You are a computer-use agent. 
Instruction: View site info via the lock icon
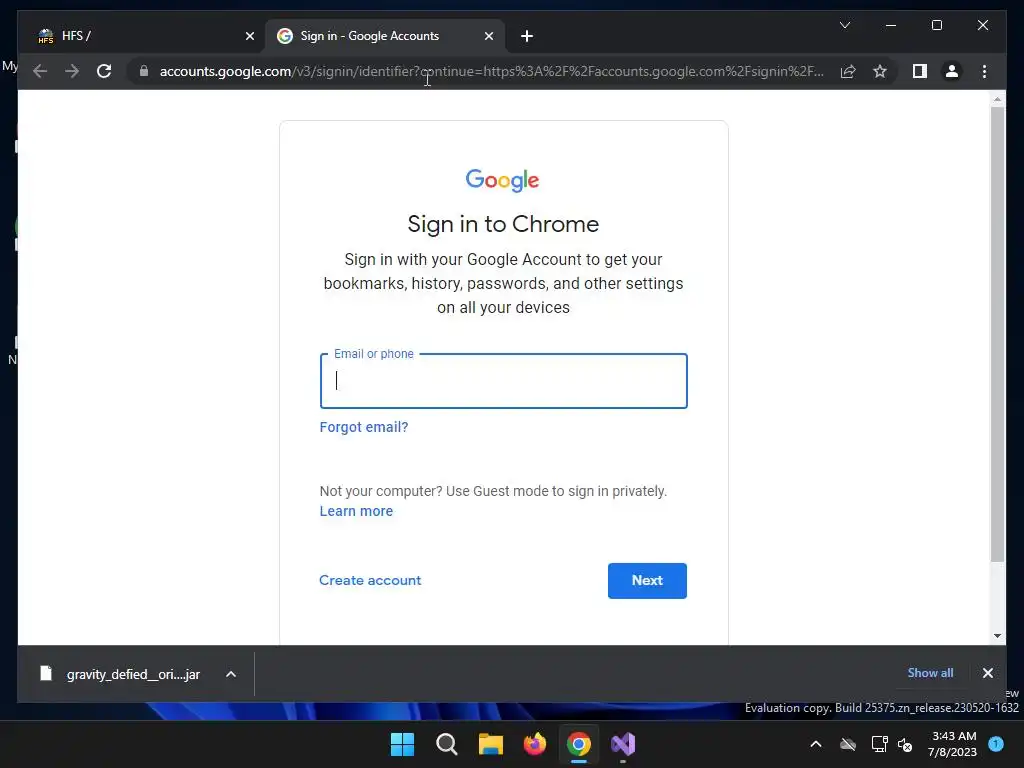[144, 71]
